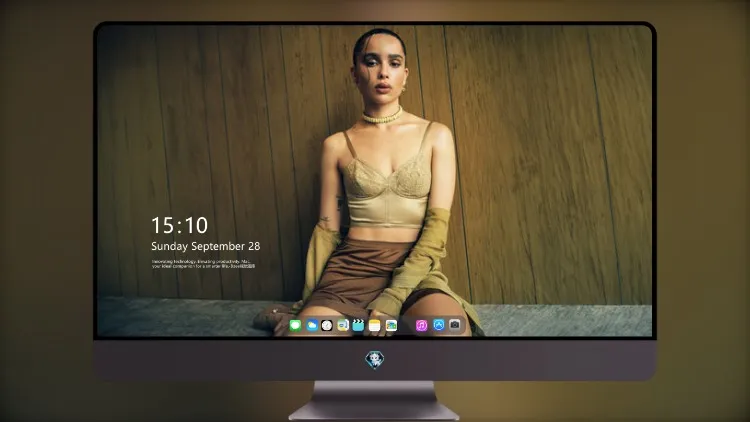
Task: Click the small tagline text below date
Action: point(203,264)
